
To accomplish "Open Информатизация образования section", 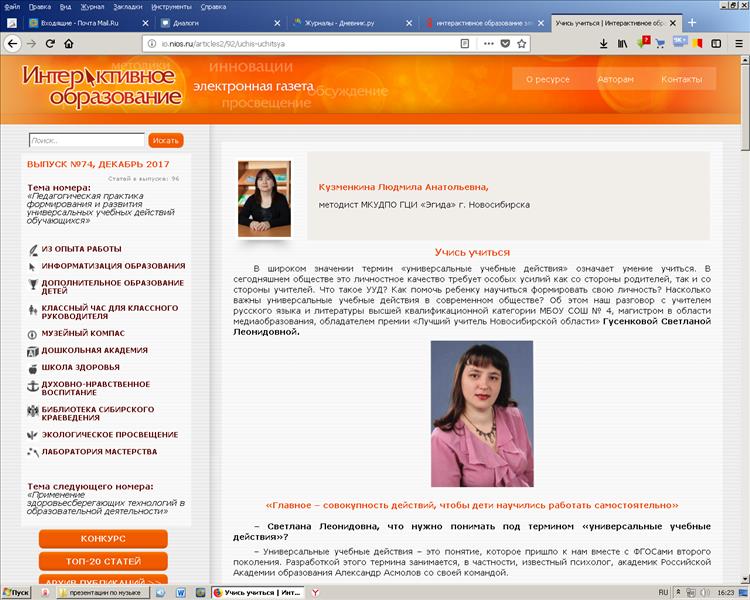I will pos(113,266).
